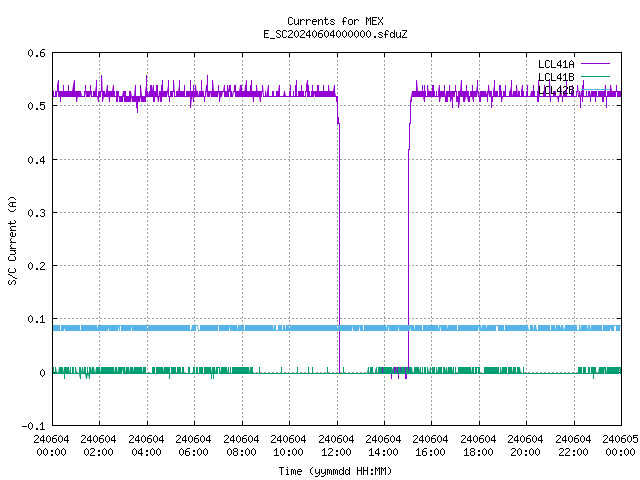Click the 240604 00:00 x-axis tick label
The image size is (640, 480).
51,446
